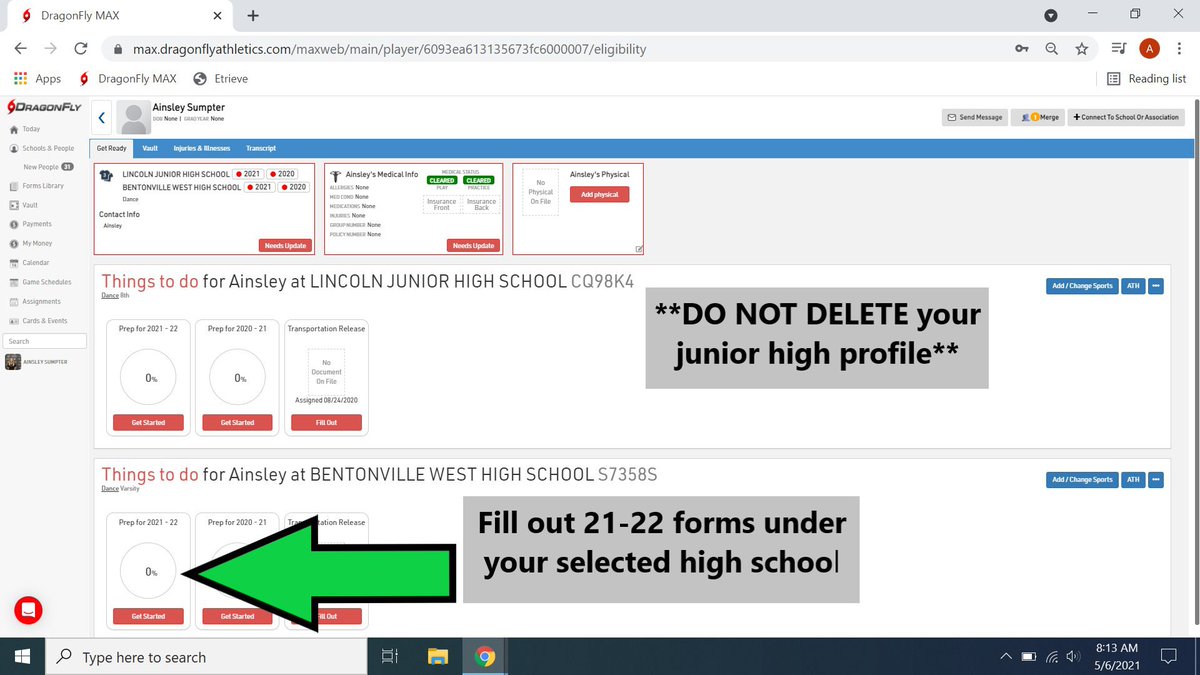Open the Assignments sidebar item
This screenshot has width=1200, height=675.
point(34,301)
